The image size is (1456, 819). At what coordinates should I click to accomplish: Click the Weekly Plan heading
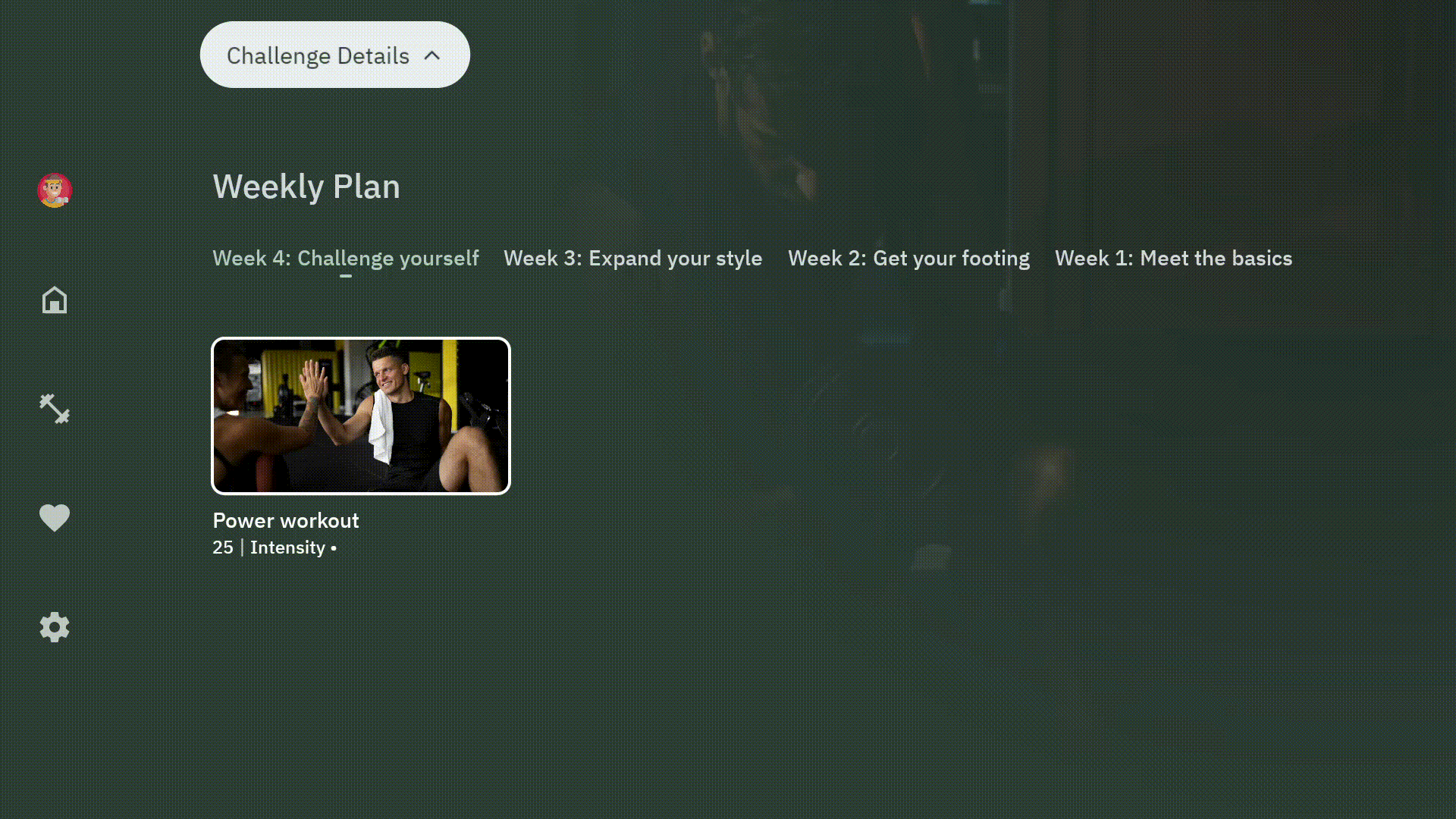coord(306,187)
